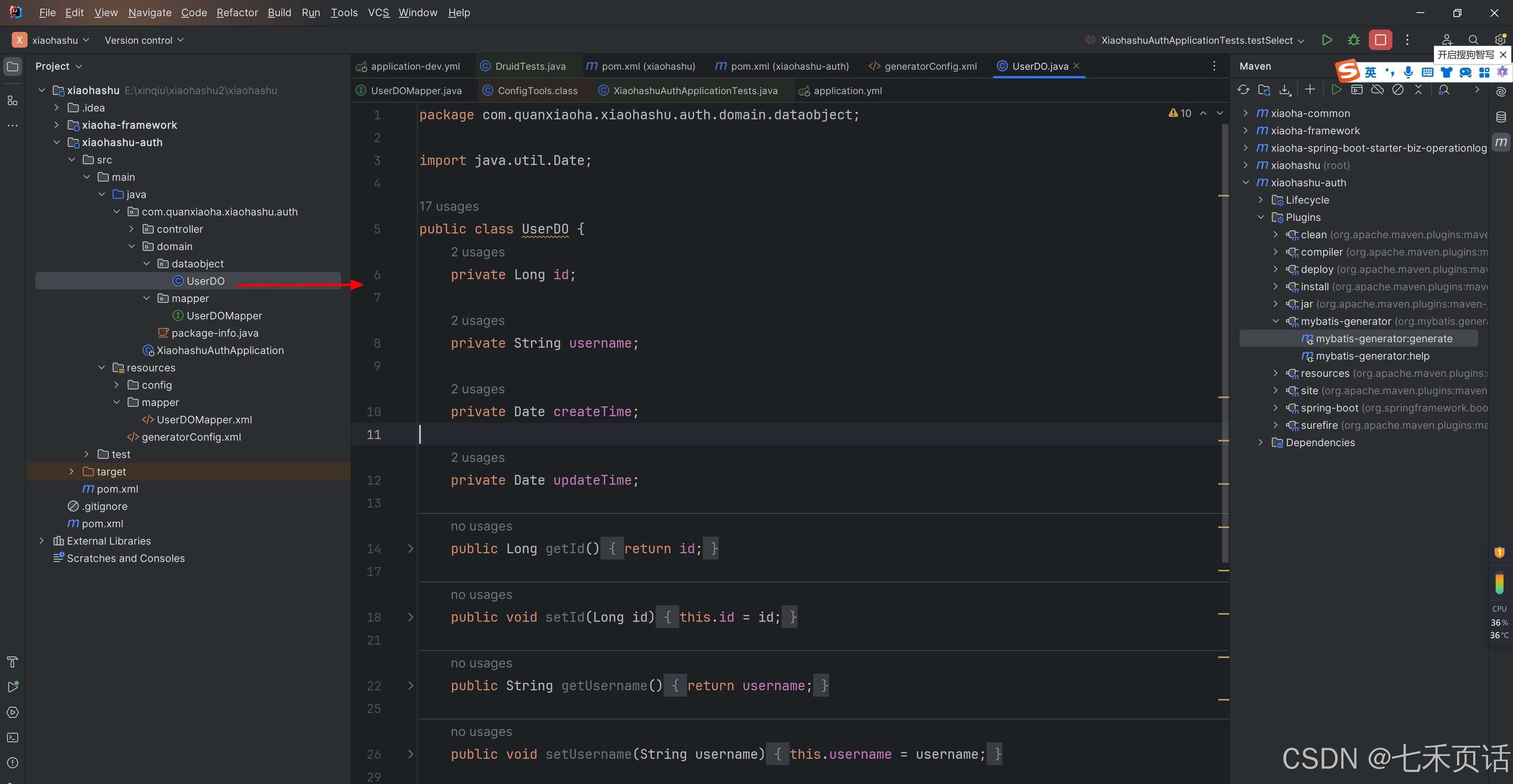Image resolution: width=1513 pixels, height=784 pixels.
Task: Click the Debug bug icon in toolbar
Action: (1354, 40)
